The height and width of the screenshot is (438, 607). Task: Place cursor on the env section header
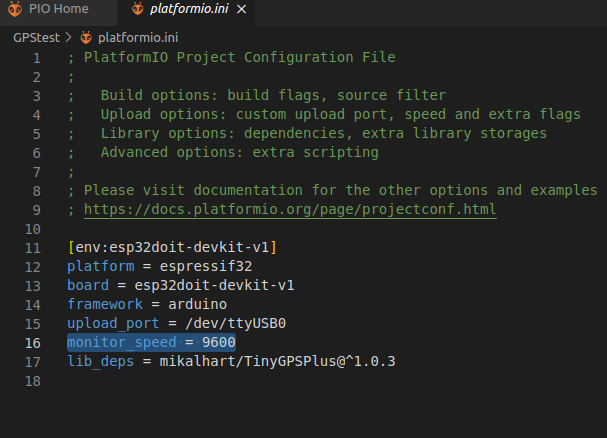tap(172, 247)
